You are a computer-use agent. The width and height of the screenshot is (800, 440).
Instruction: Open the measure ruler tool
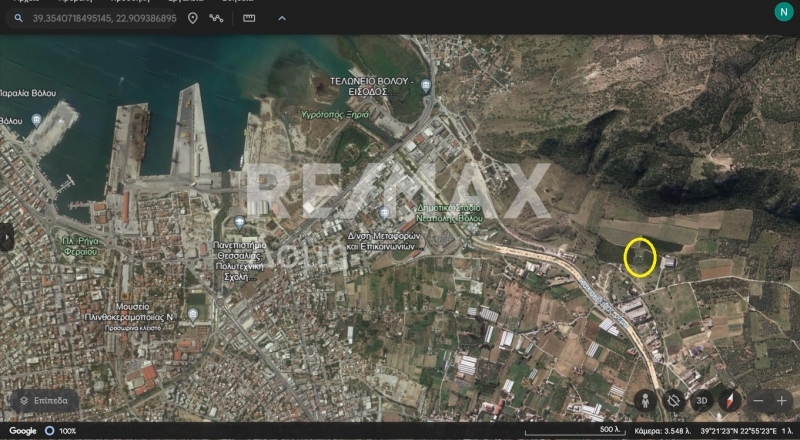pyautogui.click(x=249, y=18)
